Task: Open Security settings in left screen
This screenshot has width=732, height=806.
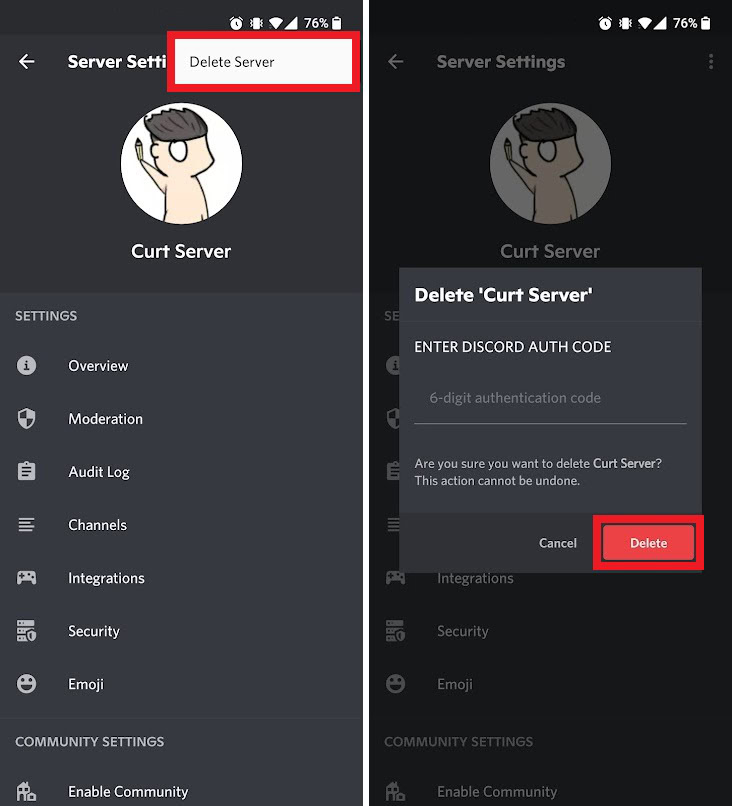Action: tap(181, 631)
